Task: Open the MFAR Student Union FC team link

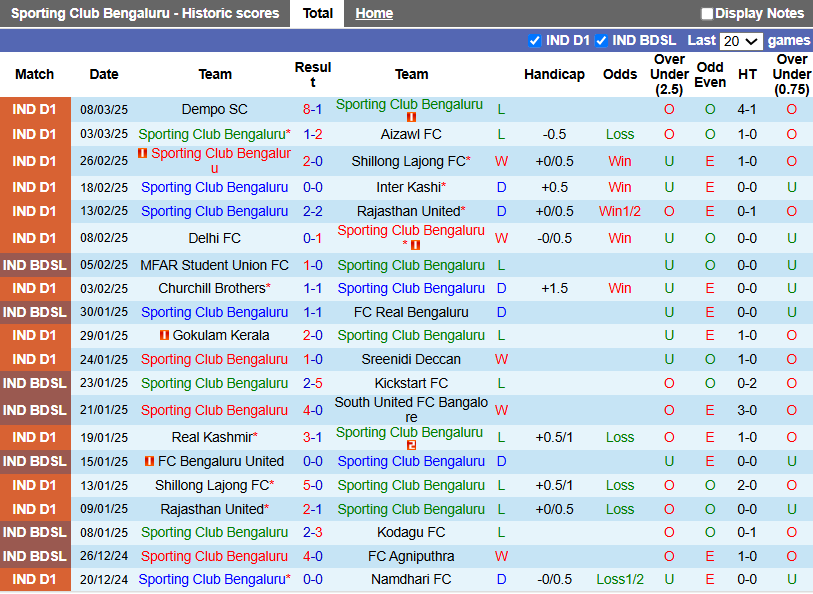Action: pos(215,265)
